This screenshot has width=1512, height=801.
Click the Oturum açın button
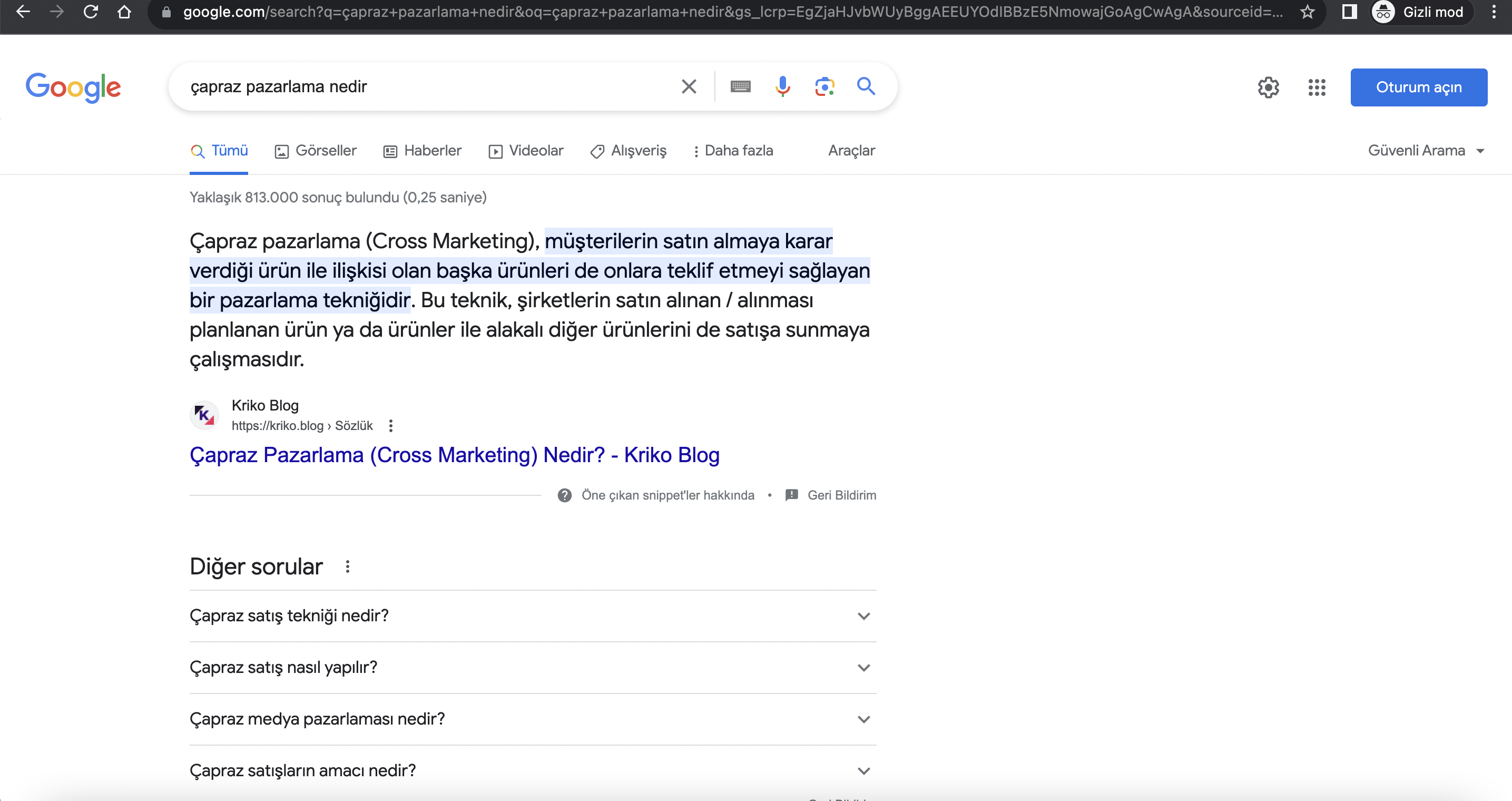click(1418, 87)
